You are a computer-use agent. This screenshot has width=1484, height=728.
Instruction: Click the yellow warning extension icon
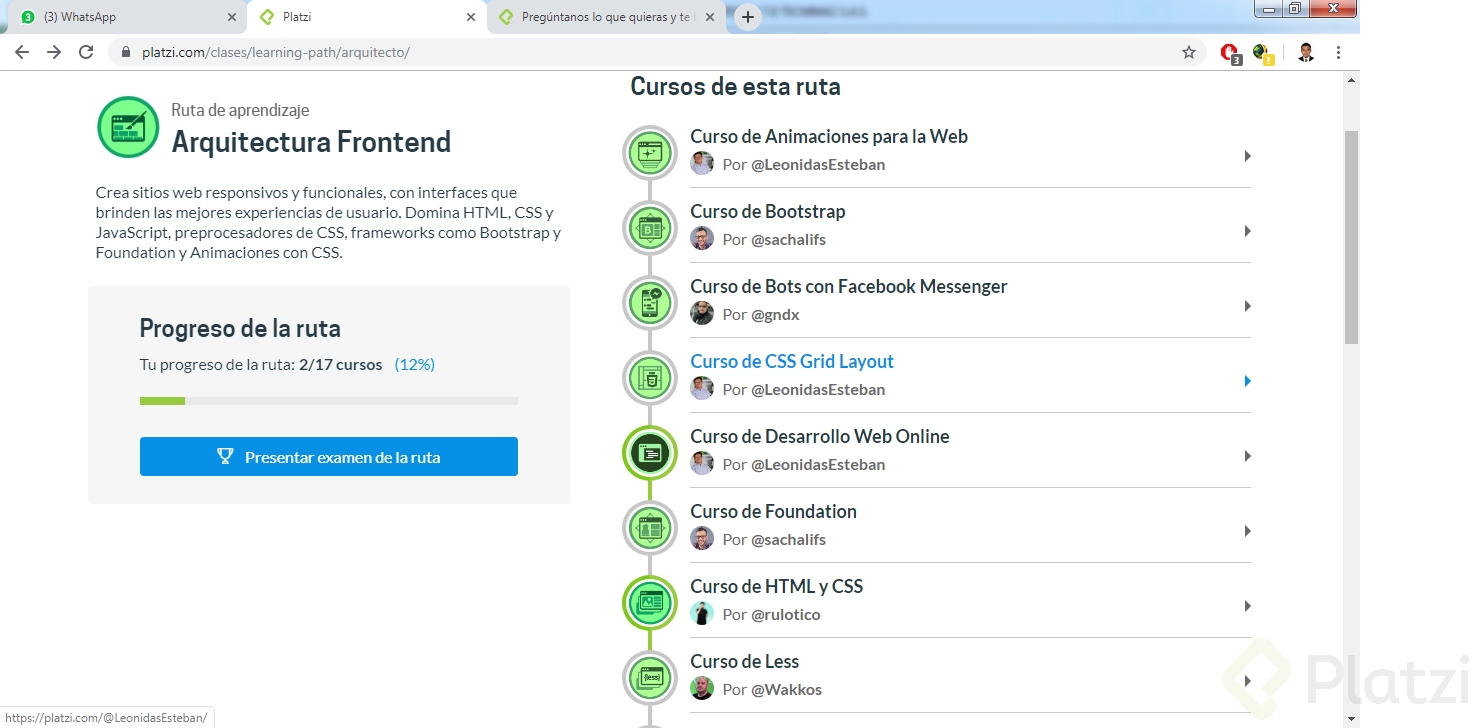click(1263, 53)
